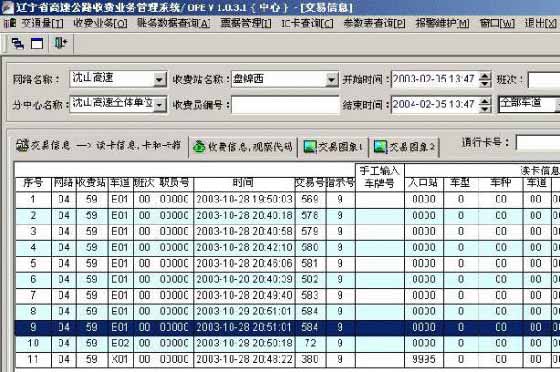This screenshot has height=372, width=560.
Task: Click the 开始时间 date field
Action: (x=435, y=79)
